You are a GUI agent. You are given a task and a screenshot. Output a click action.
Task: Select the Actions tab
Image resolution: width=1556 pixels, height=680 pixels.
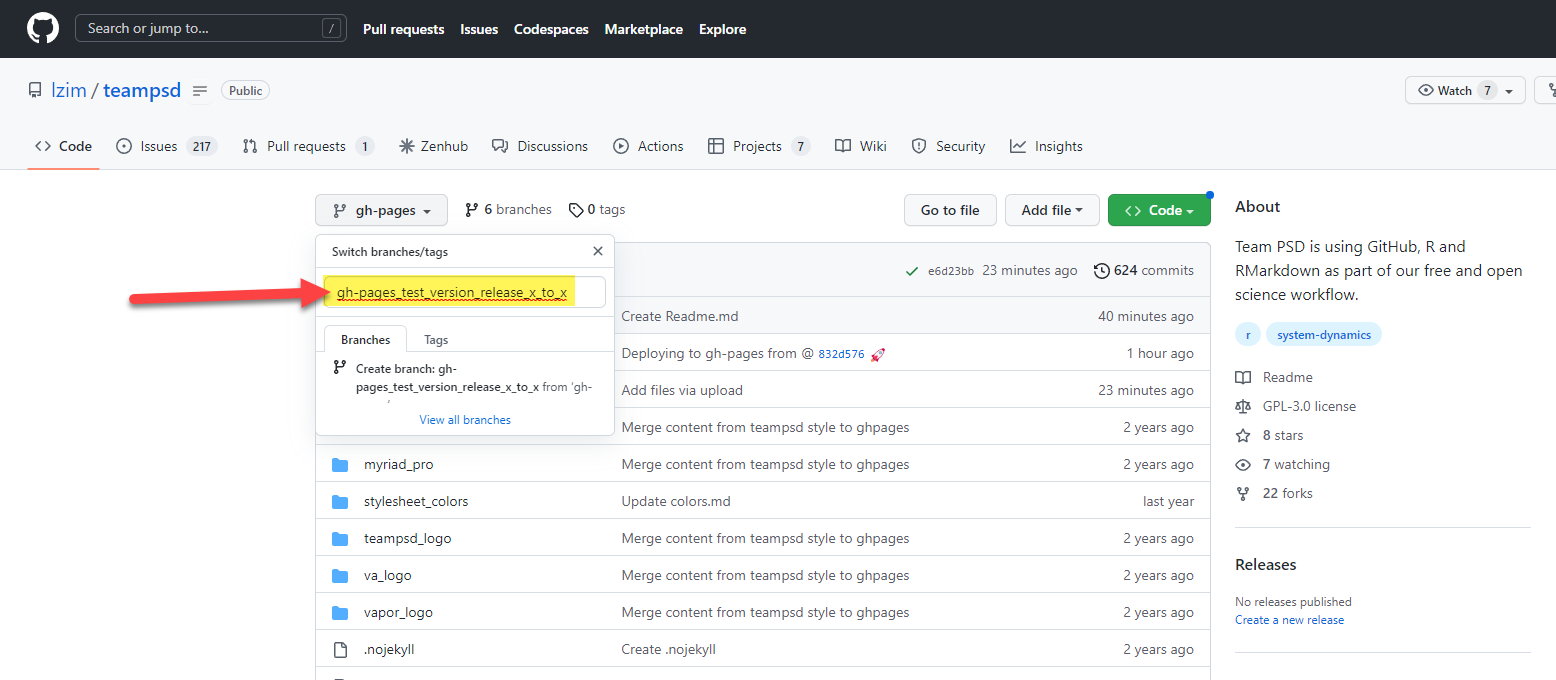(x=648, y=146)
